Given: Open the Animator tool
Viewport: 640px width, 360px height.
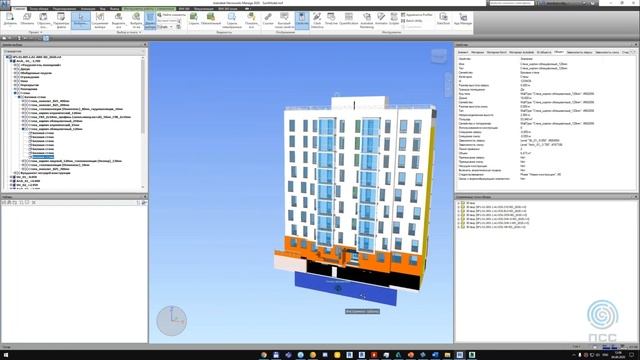Looking at the screenshot, I should click(x=381, y=19).
